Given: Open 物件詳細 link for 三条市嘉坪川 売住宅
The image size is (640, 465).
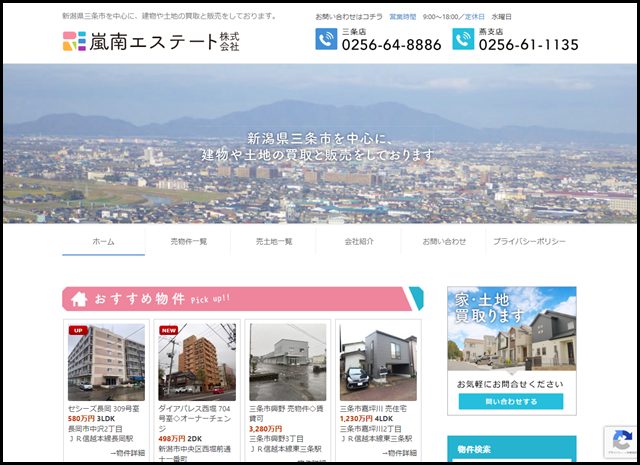Looking at the screenshot, I should [399, 453].
